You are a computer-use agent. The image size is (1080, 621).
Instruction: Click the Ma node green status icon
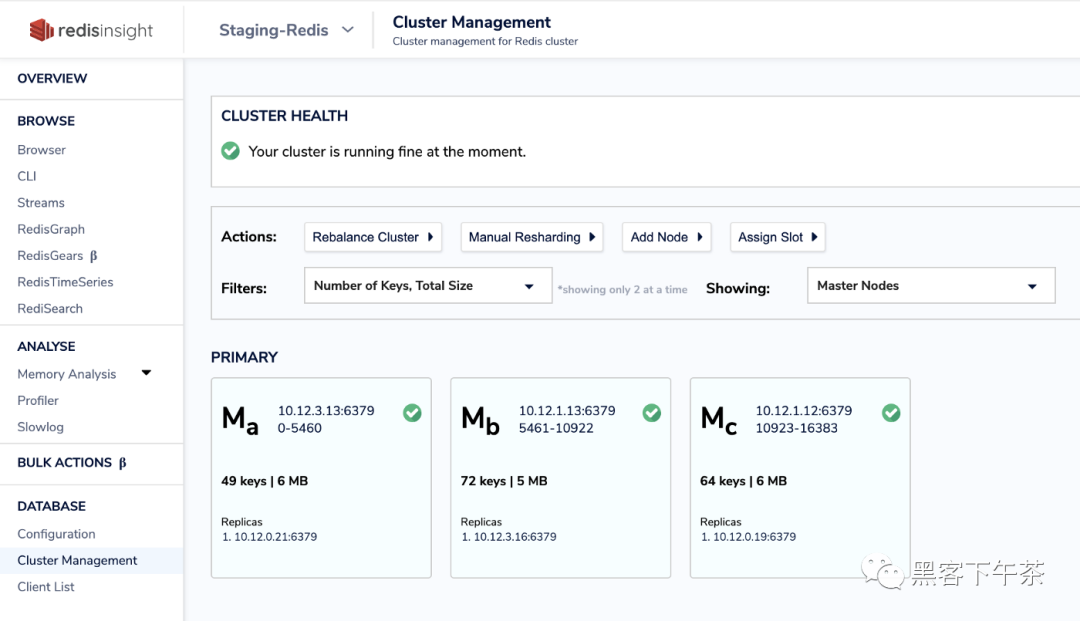point(412,412)
